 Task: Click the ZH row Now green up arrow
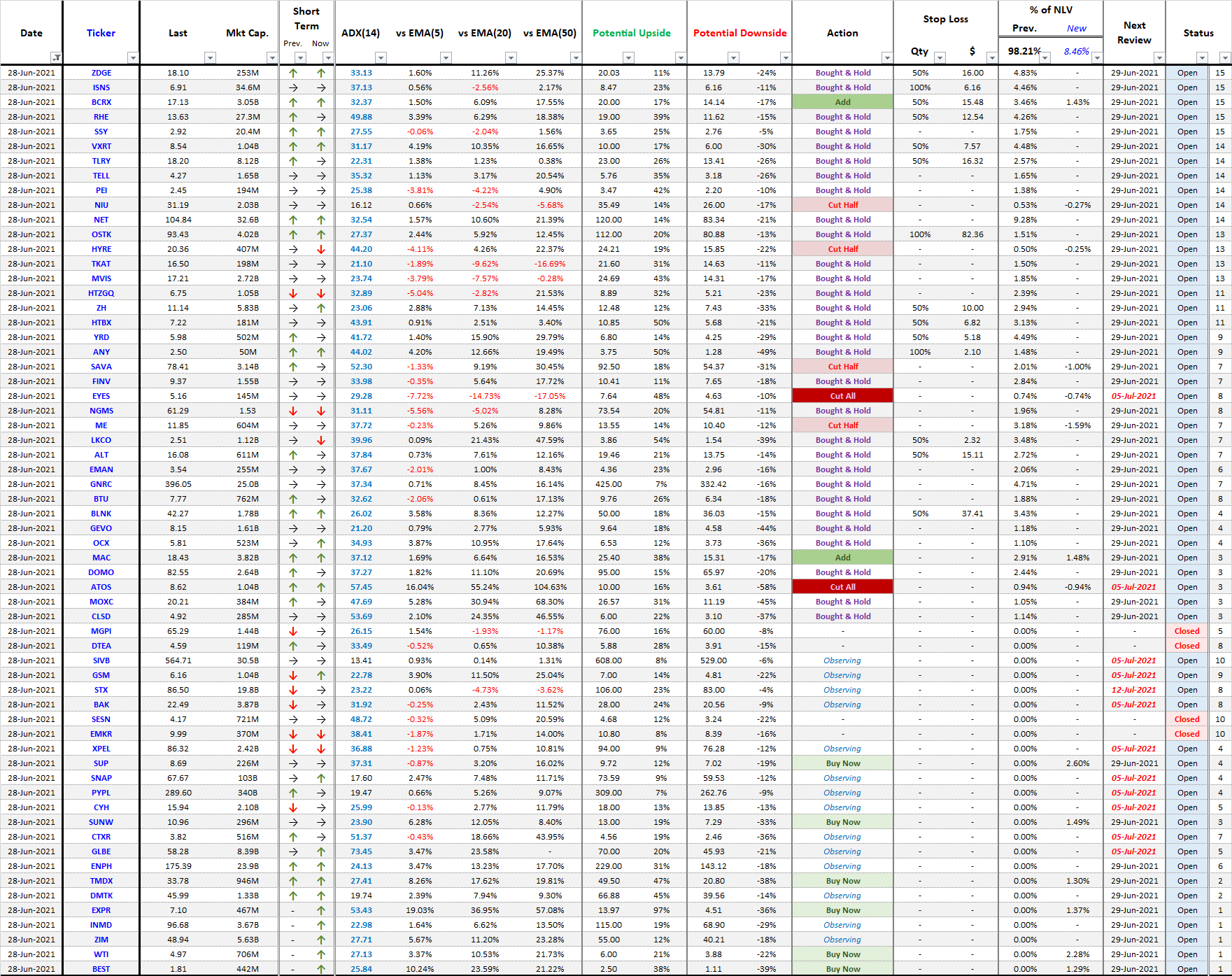coord(321,308)
